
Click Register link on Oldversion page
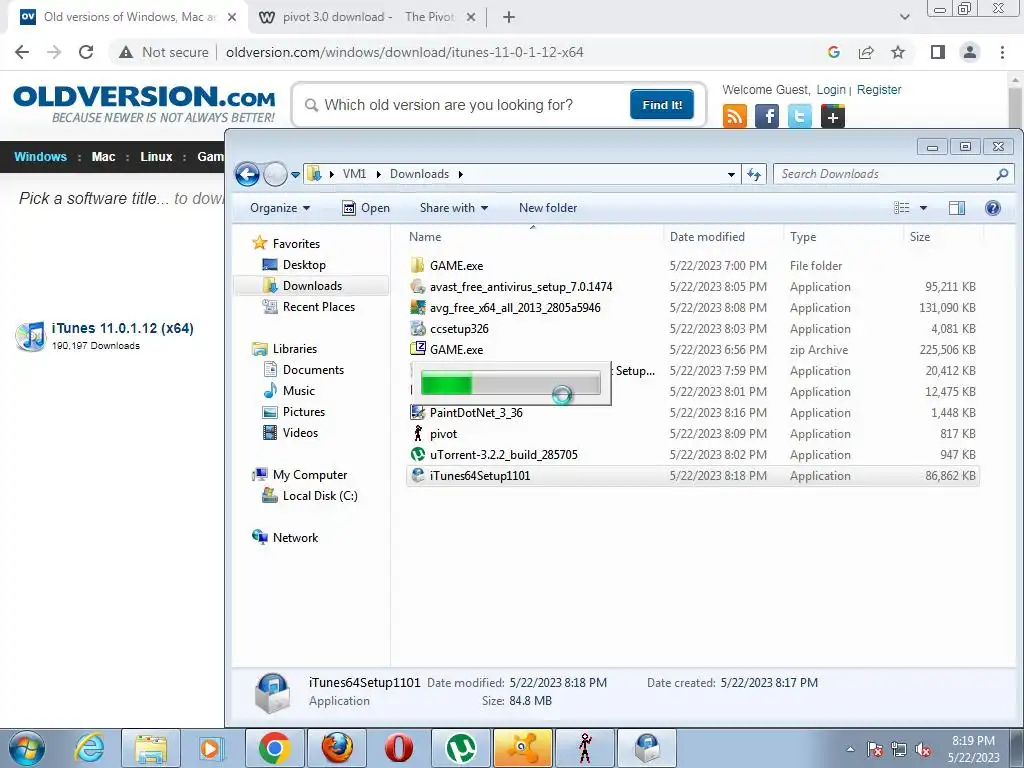click(x=878, y=89)
